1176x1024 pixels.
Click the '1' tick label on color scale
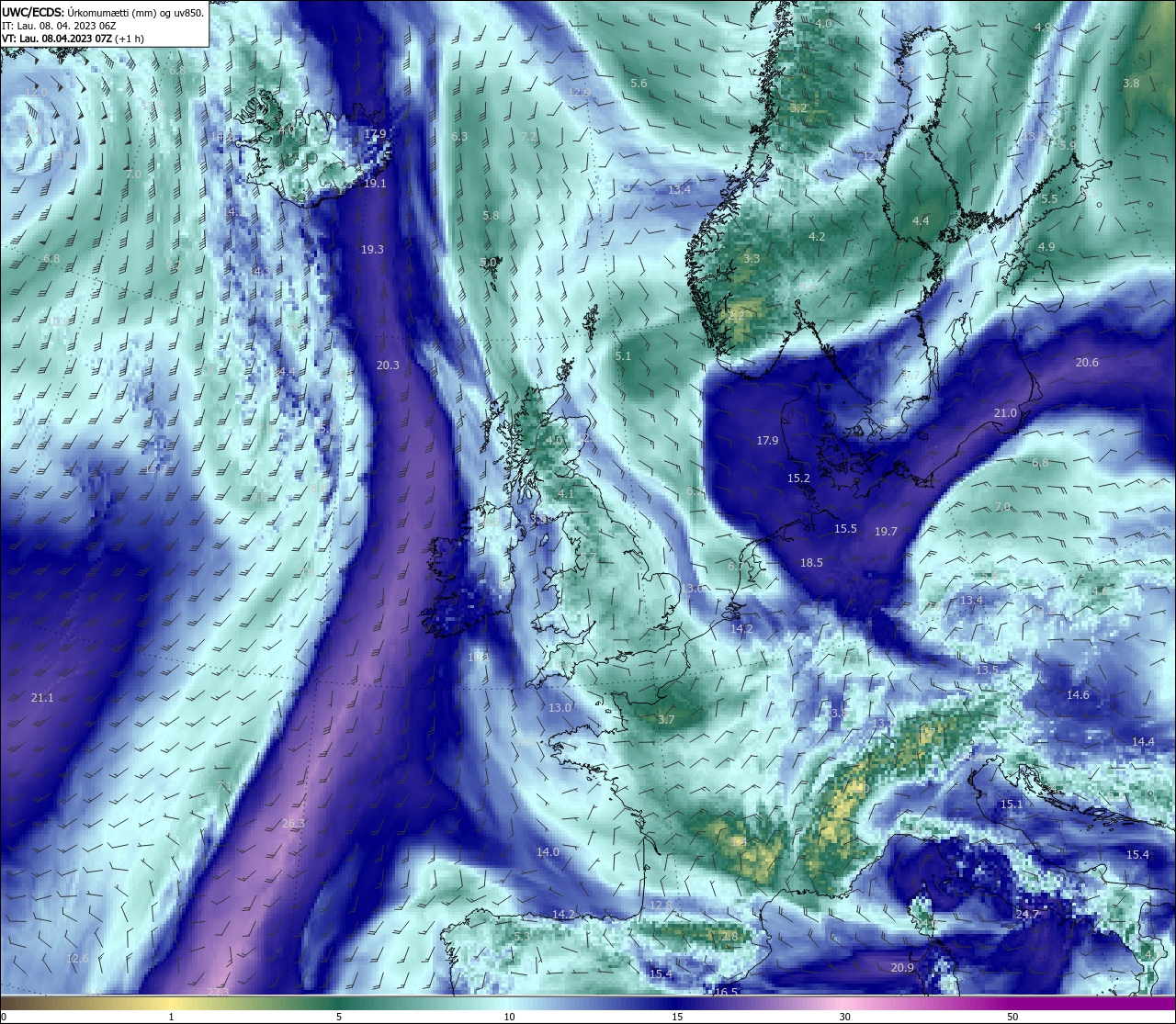[171, 1017]
